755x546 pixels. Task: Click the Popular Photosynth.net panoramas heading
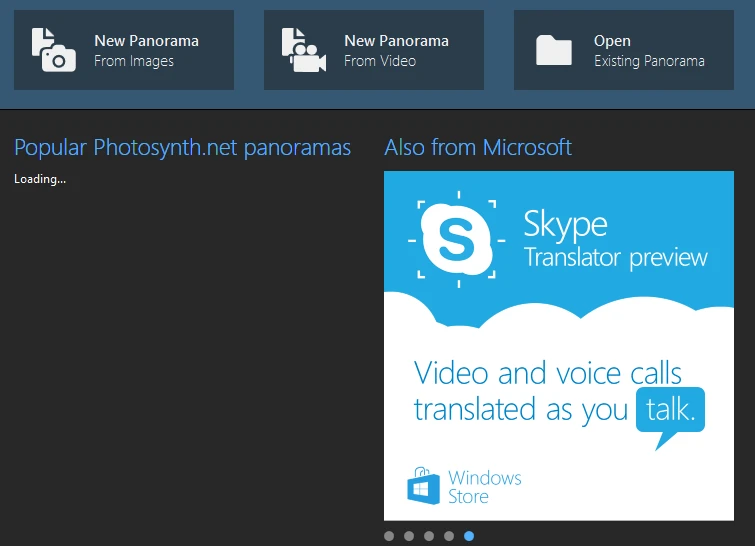click(182, 147)
